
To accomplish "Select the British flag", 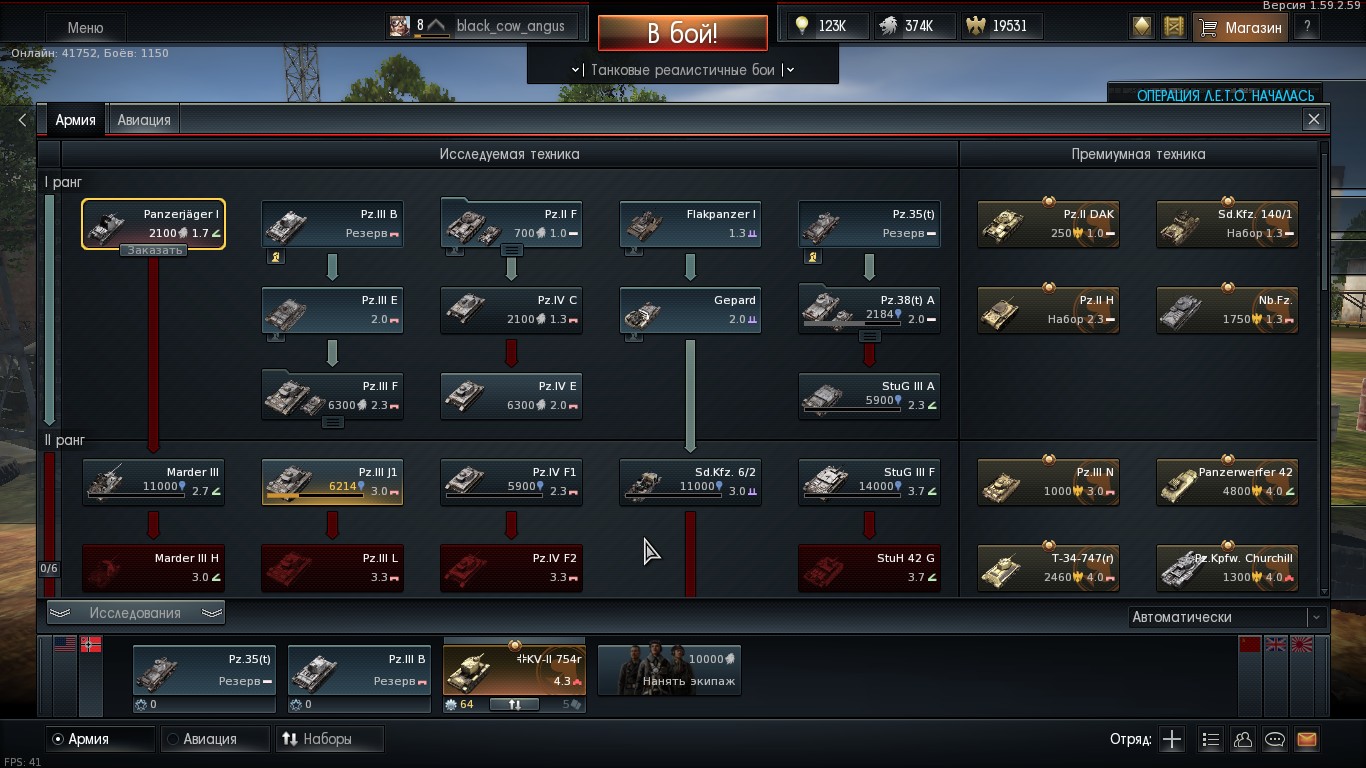I will pyautogui.click(x=1276, y=644).
